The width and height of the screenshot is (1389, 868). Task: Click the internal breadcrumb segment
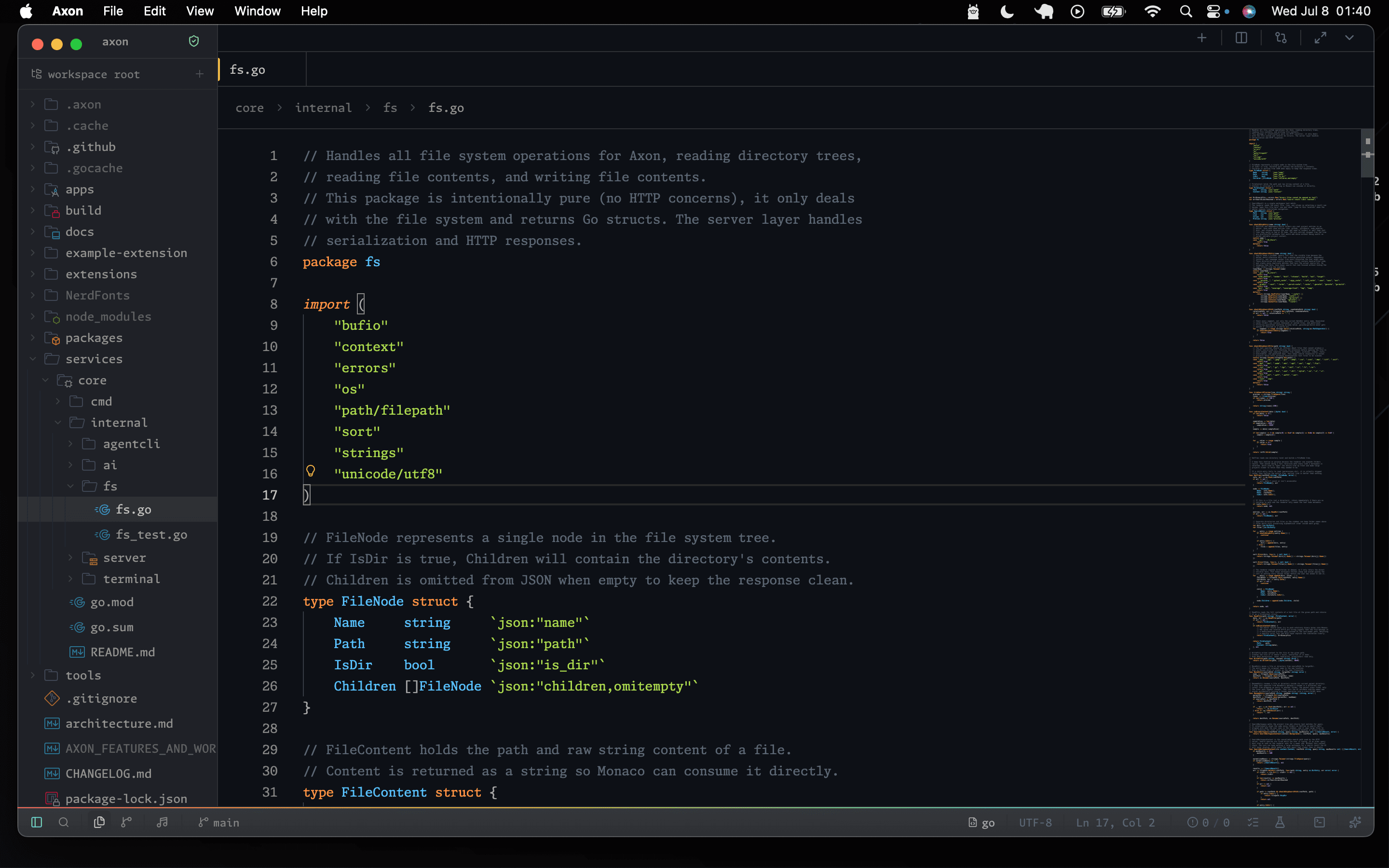point(323,108)
